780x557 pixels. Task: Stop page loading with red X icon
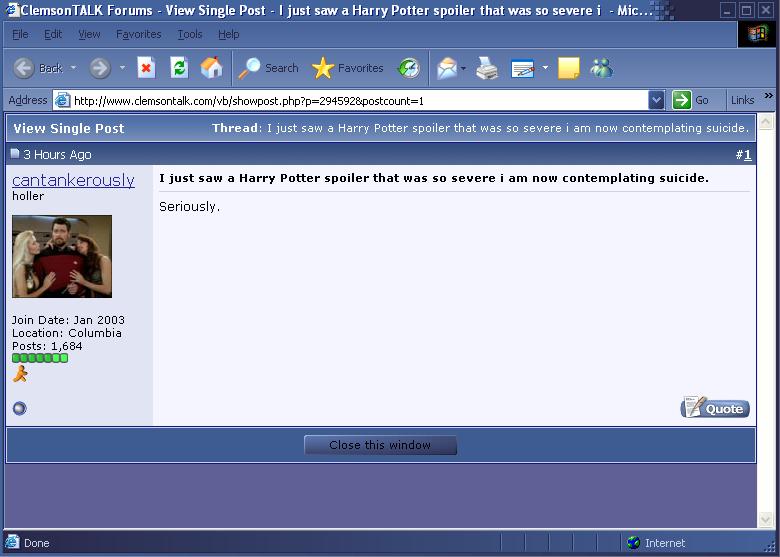(146, 68)
